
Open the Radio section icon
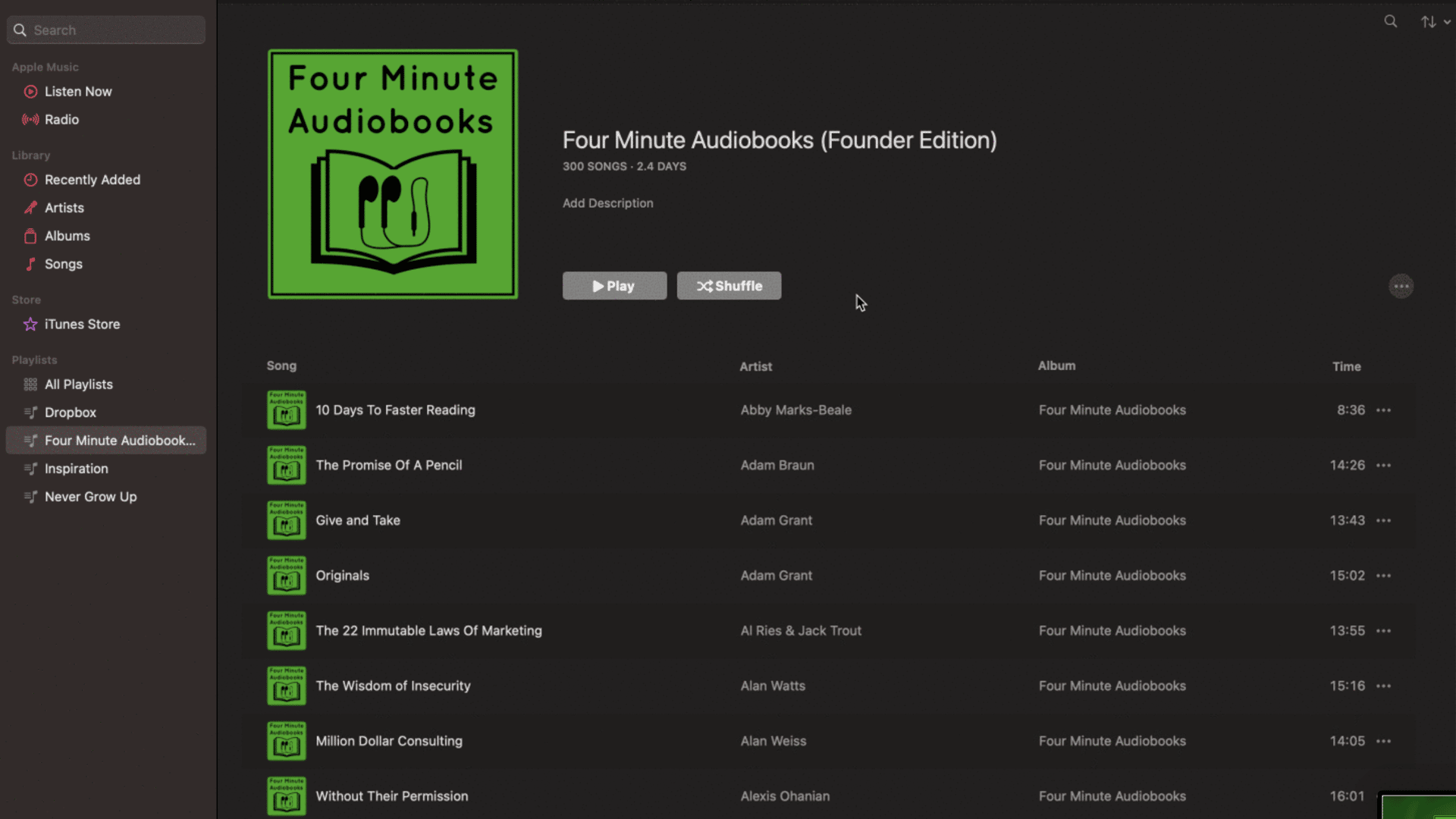30,120
